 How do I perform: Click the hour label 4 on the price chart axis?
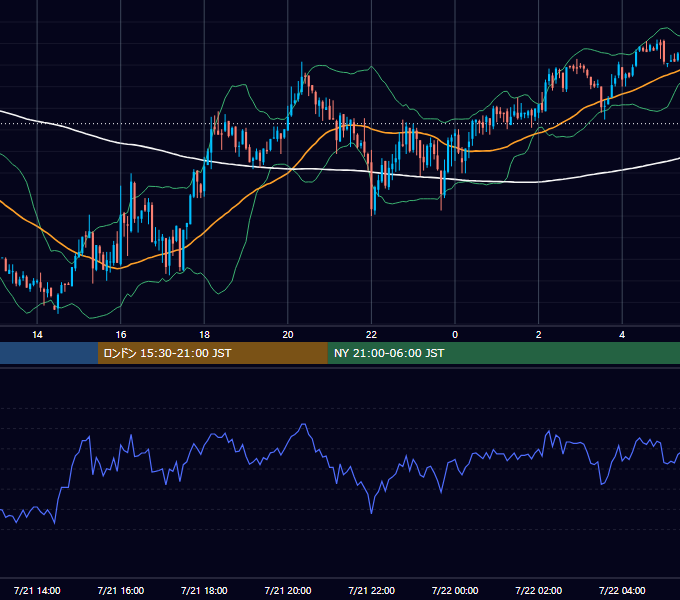click(622, 335)
